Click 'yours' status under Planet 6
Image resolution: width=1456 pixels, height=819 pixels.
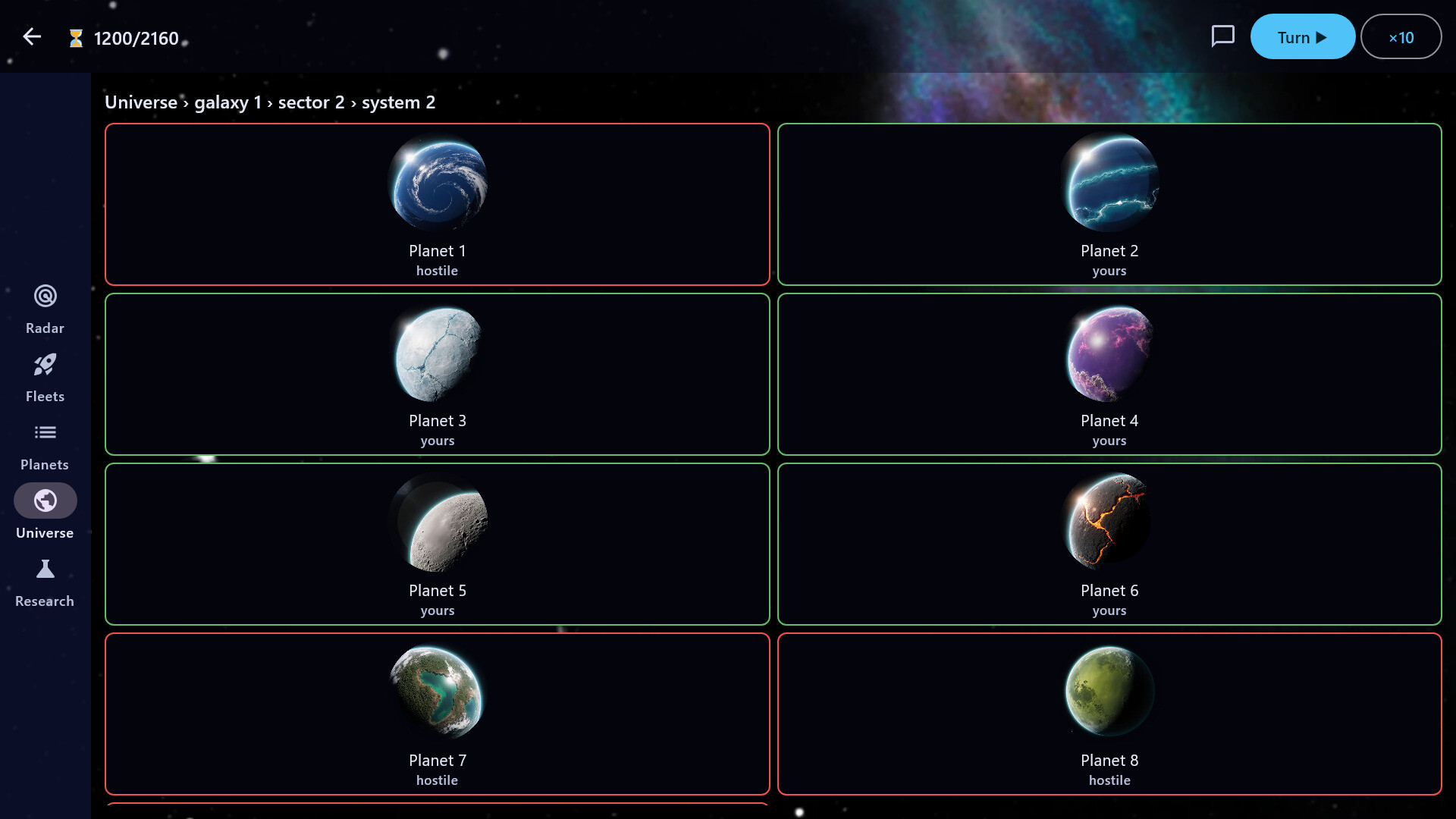click(1109, 611)
